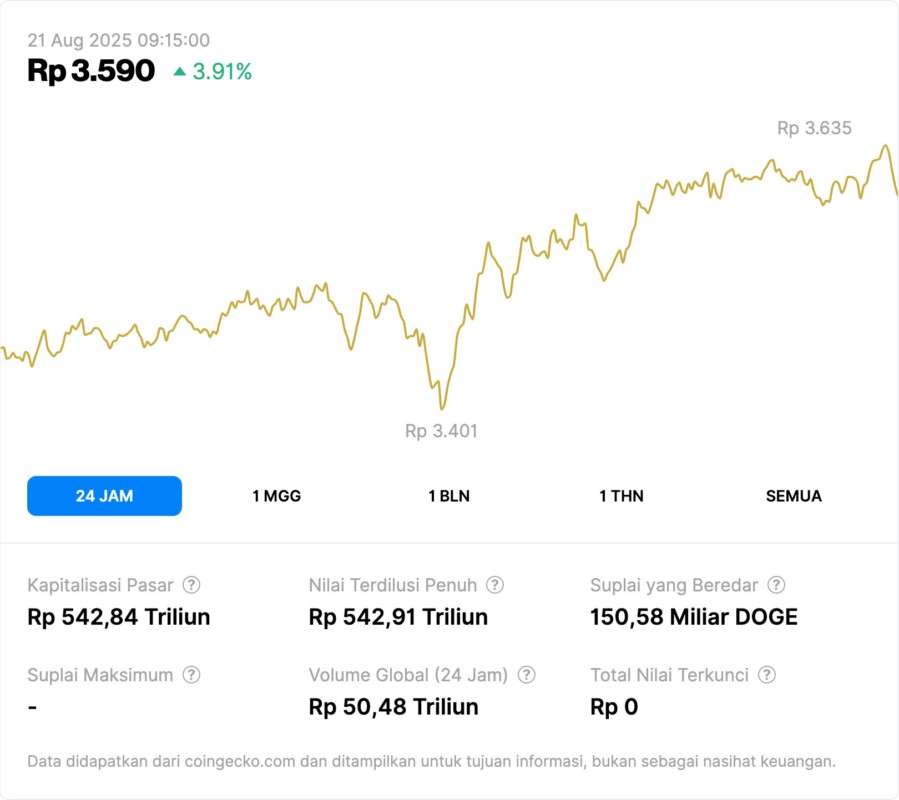The height and width of the screenshot is (800, 899).
Task: Select the SEMUA time range
Action: 794,496
